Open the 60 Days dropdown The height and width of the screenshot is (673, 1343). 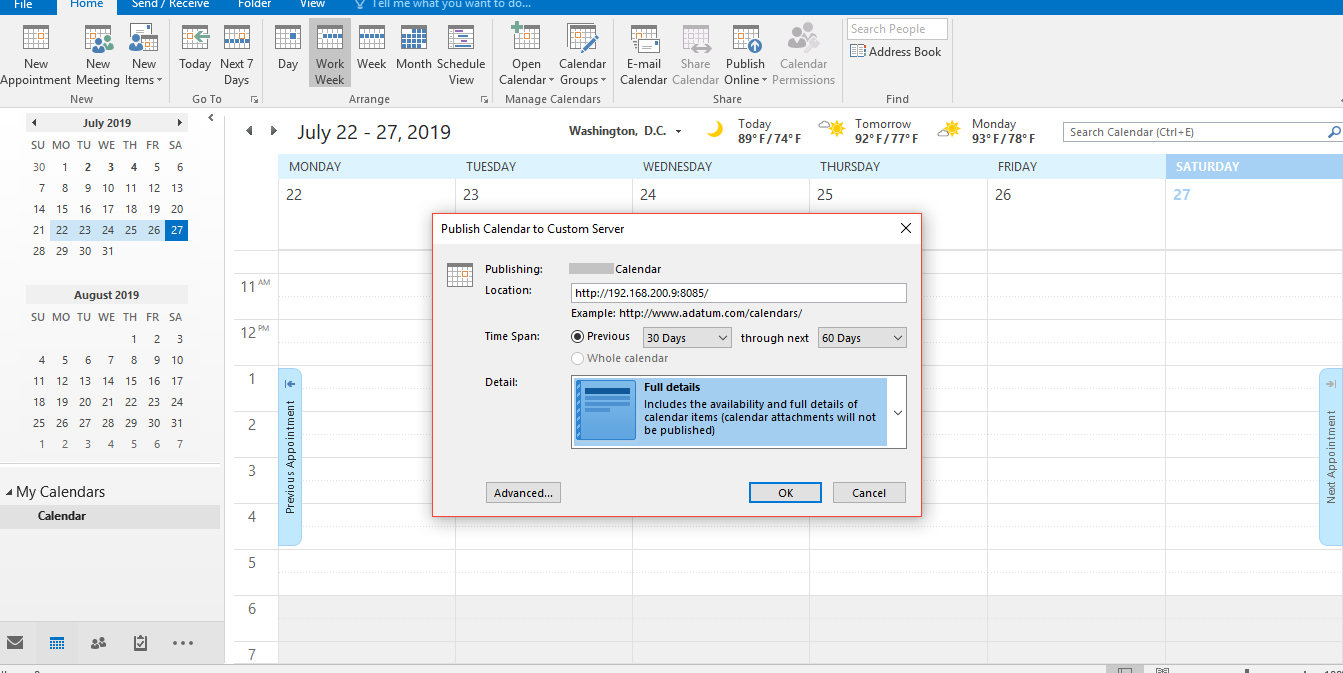coord(862,338)
